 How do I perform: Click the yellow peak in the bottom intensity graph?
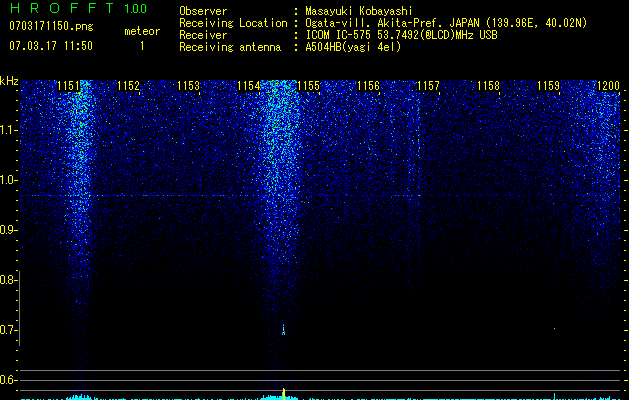click(284, 394)
